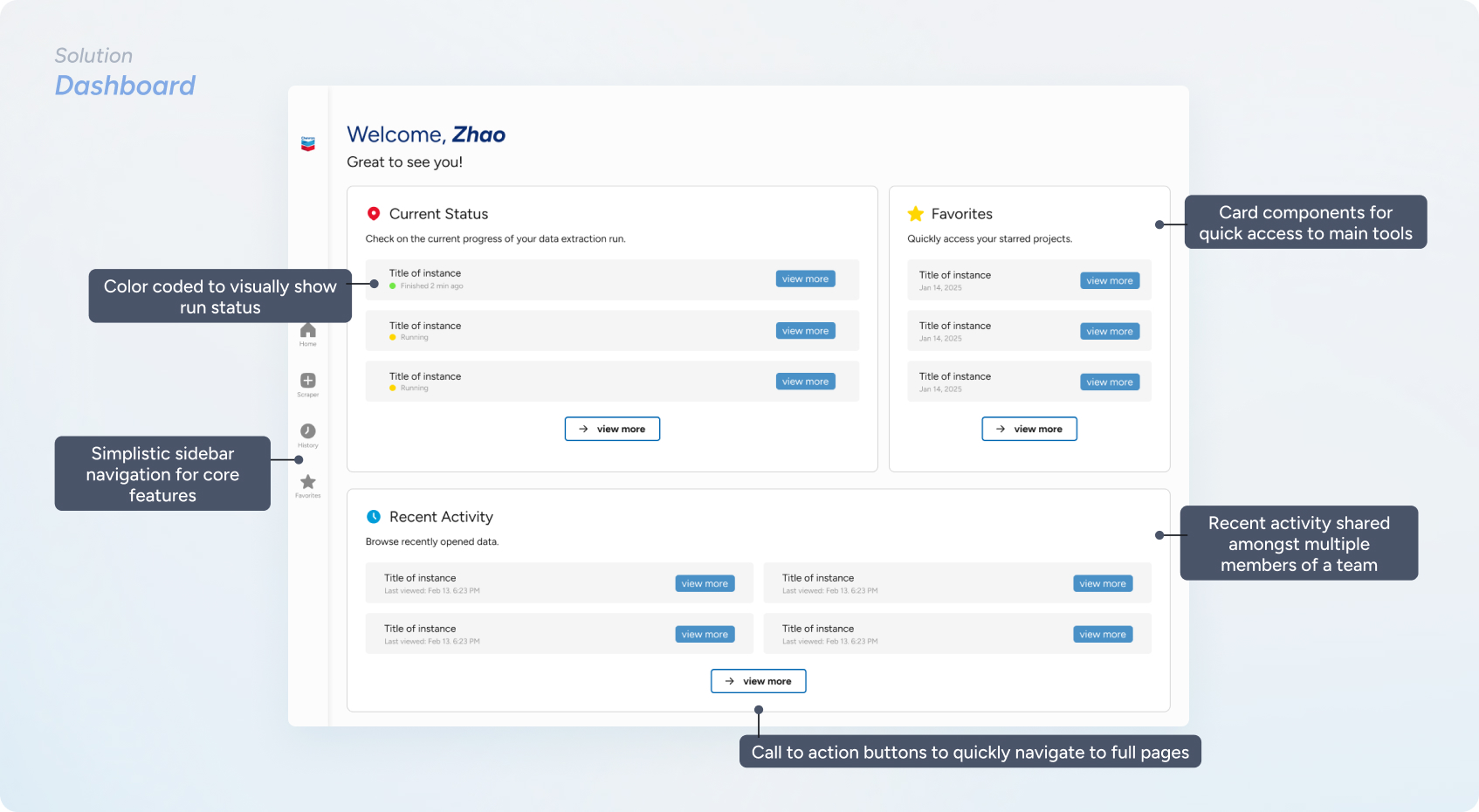
Task: Select the Card components for quick access callout
Action: pyautogui.click(x=1305, y=223)
